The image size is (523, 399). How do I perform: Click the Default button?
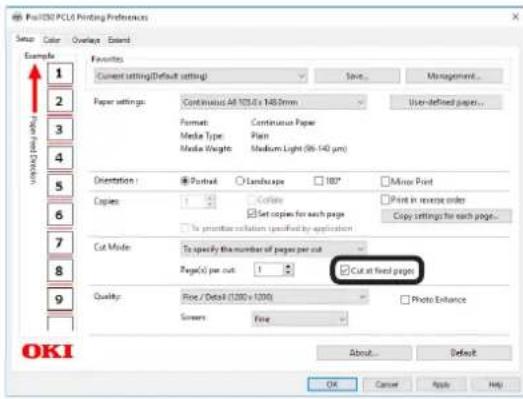click(x=464, y=353)
